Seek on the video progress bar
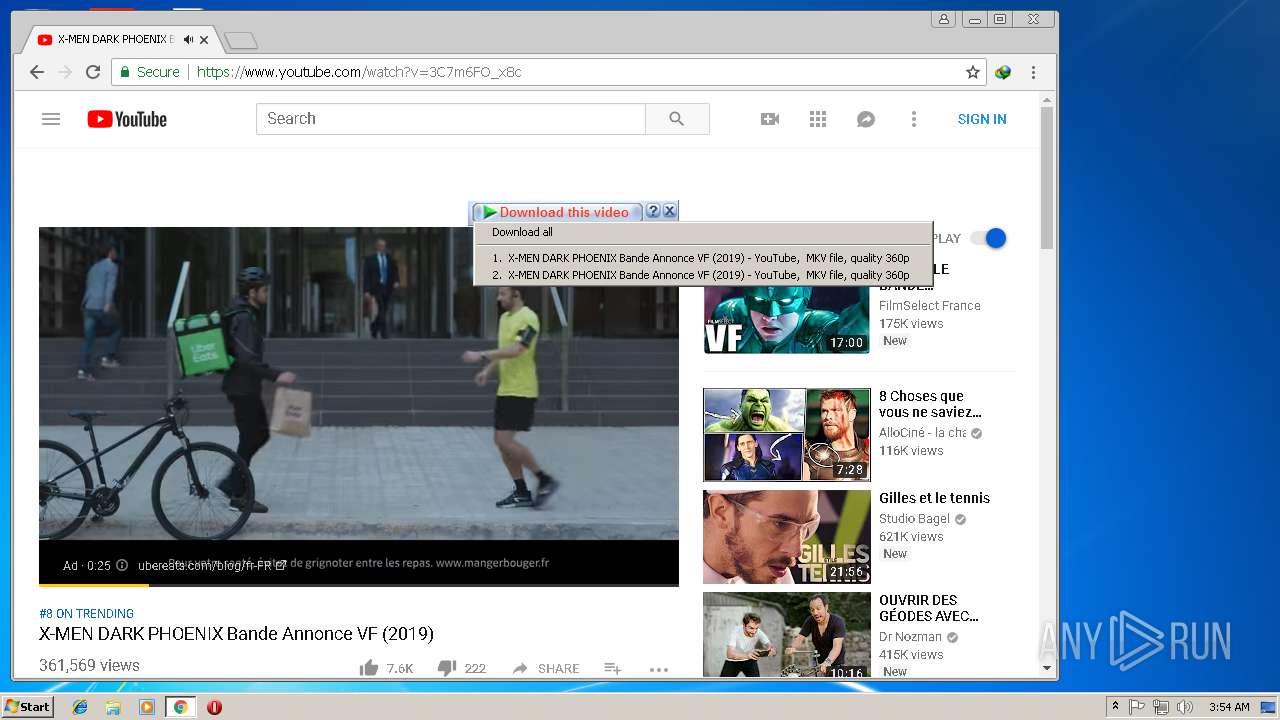The width and height of the screenshot is (1280, 720). point(359,584)
